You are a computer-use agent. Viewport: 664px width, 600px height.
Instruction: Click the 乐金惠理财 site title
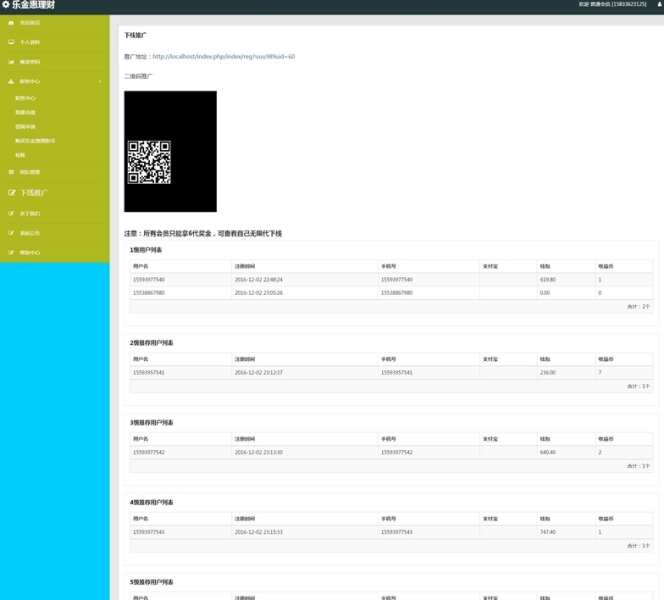pos(33,5)
